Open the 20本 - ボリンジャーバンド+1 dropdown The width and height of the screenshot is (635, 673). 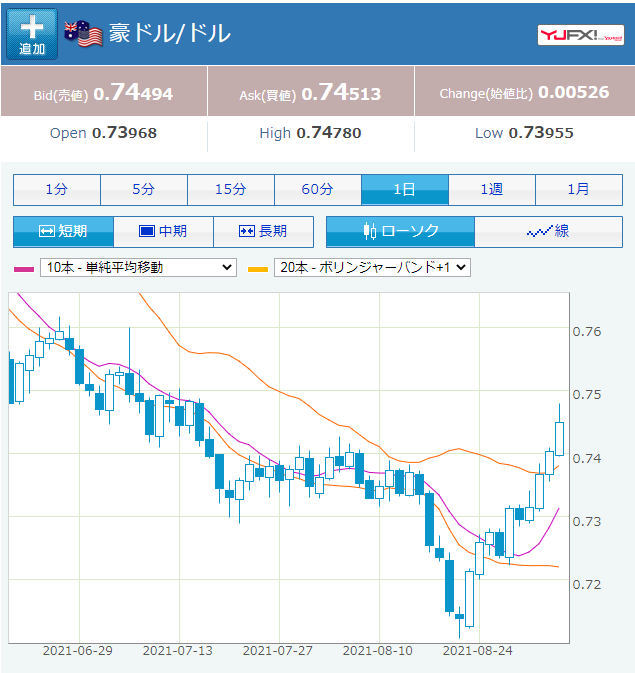(372, 267)
